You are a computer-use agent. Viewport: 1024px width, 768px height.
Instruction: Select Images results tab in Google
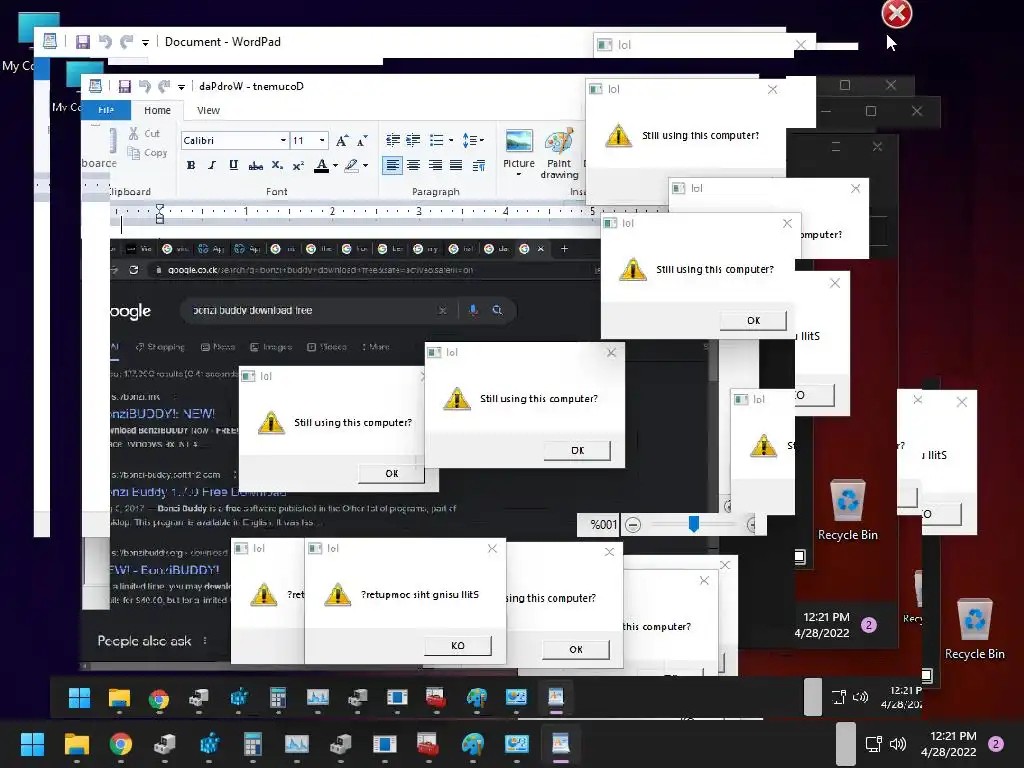pyautogui.click(x=271, y=347)
